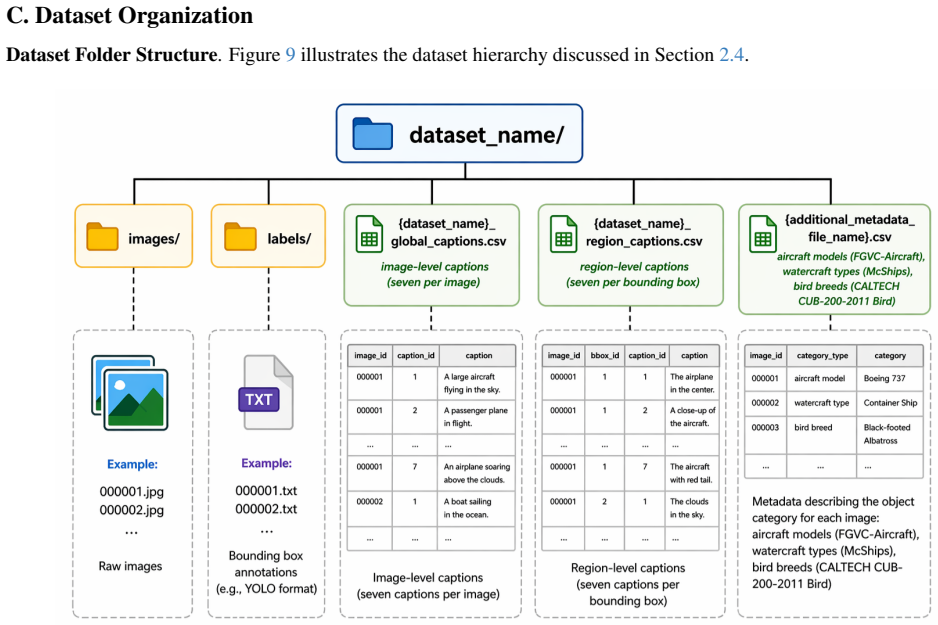Select the 'Container Ship' table cell
This screenshot has height=625, width=938.
pyautogui.click(x=890, y=403)
